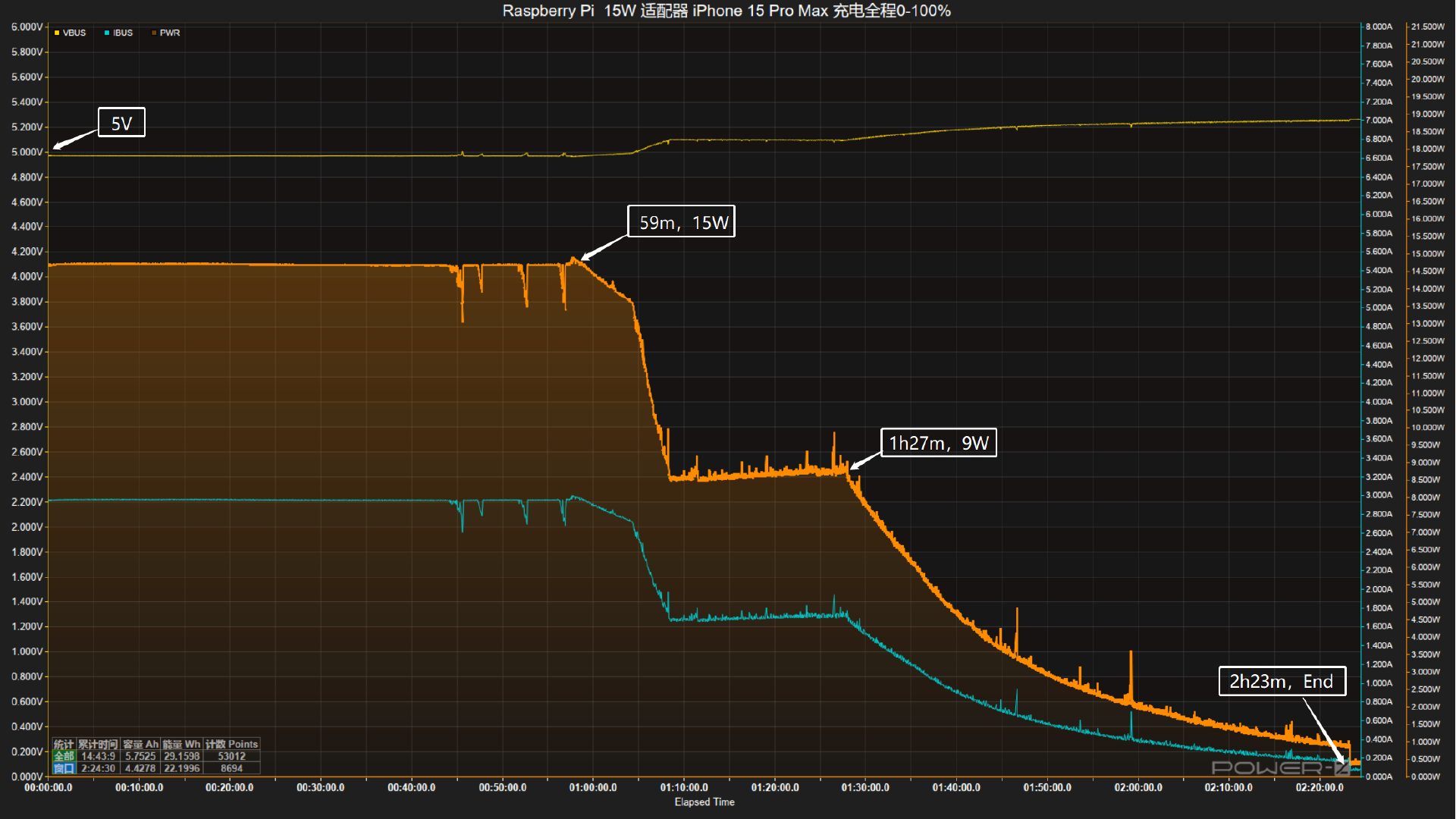Select the green 全部 row label in stats table
Image resolution: width=1456 pixels, height=819 pixels.
[x=64, y=756]
